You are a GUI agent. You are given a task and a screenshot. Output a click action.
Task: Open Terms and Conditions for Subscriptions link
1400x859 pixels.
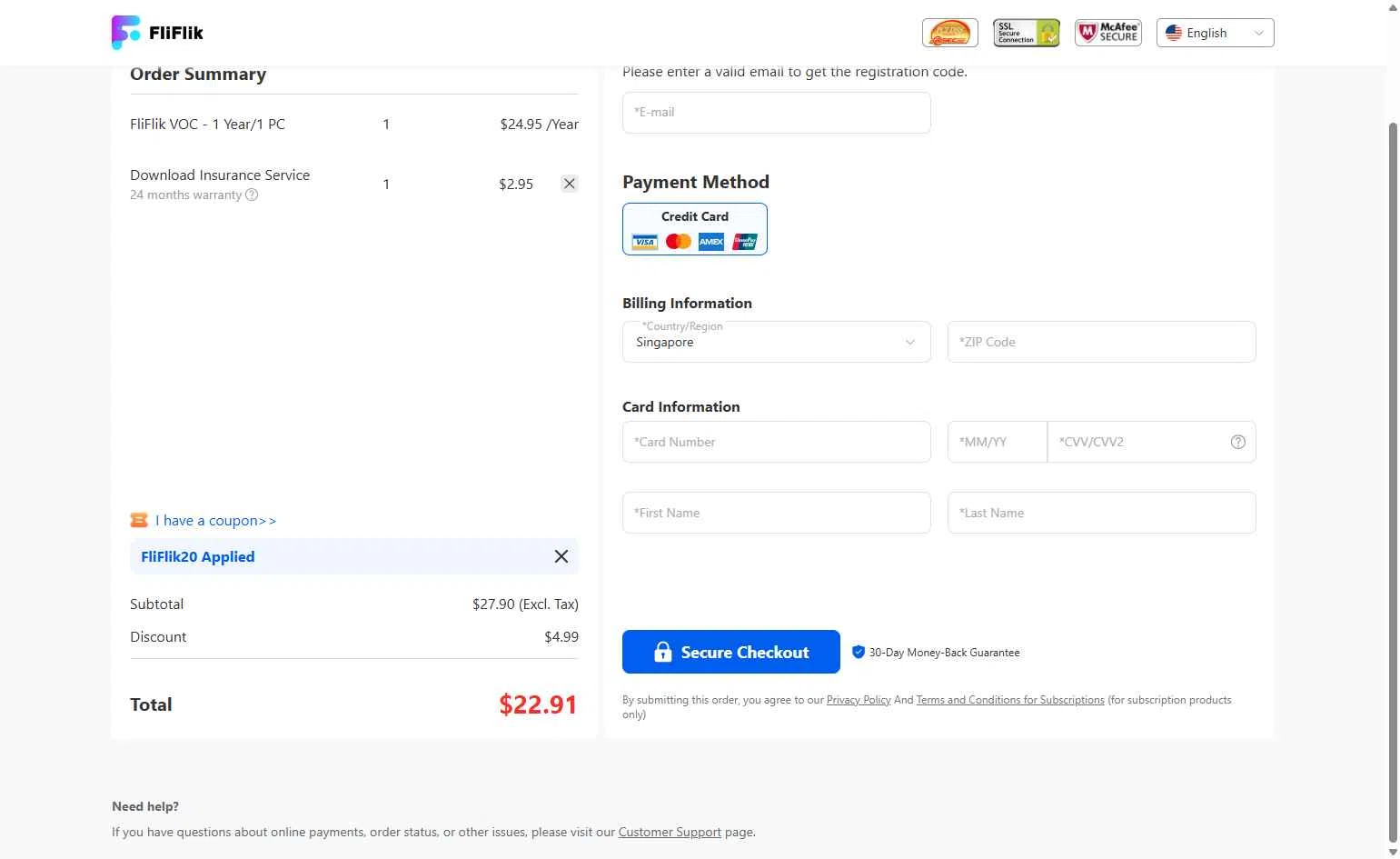click(x=1010, y=700)
